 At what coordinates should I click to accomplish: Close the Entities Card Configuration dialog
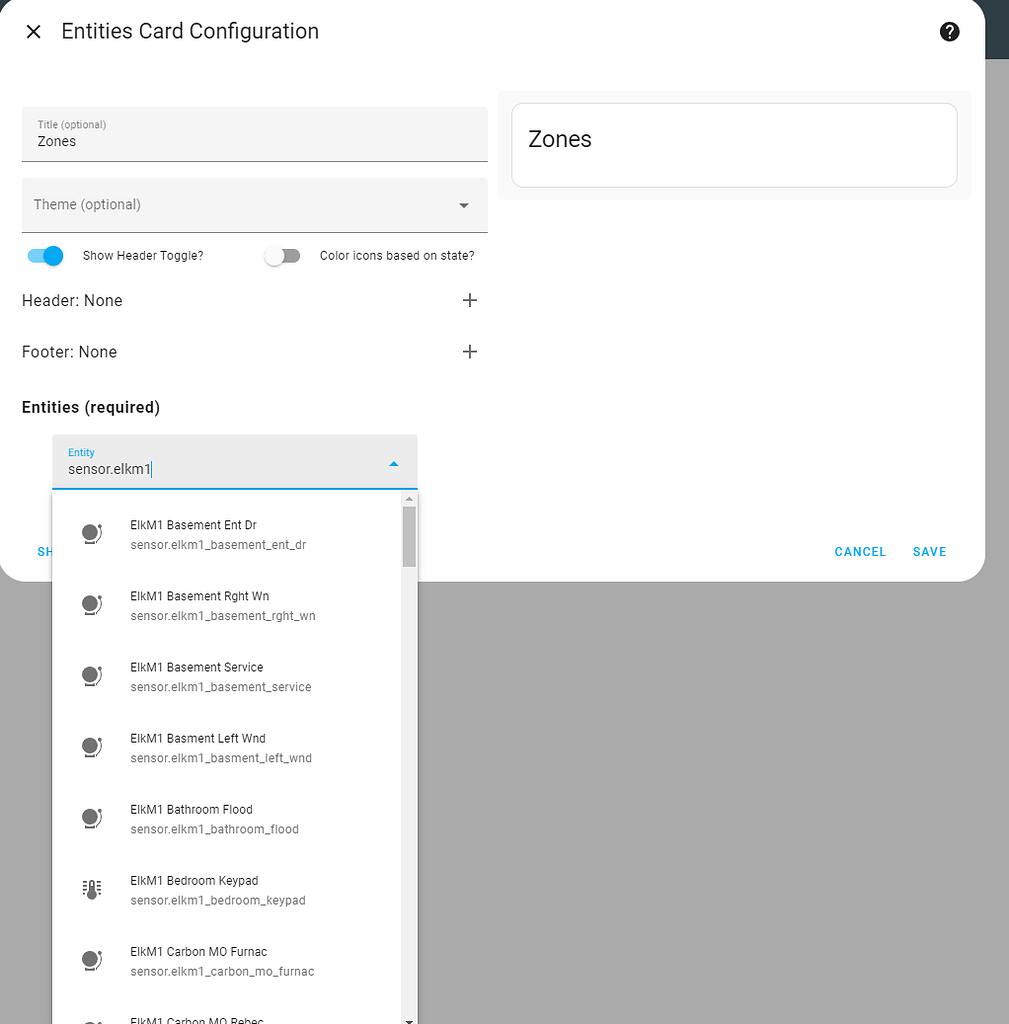34,32
